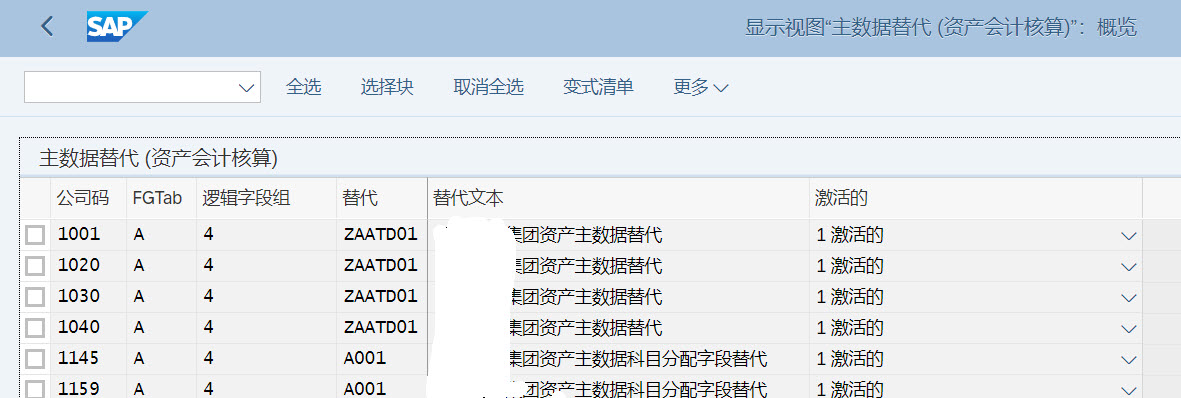Click the A001 cell in row 1159

tap(382, 387)
